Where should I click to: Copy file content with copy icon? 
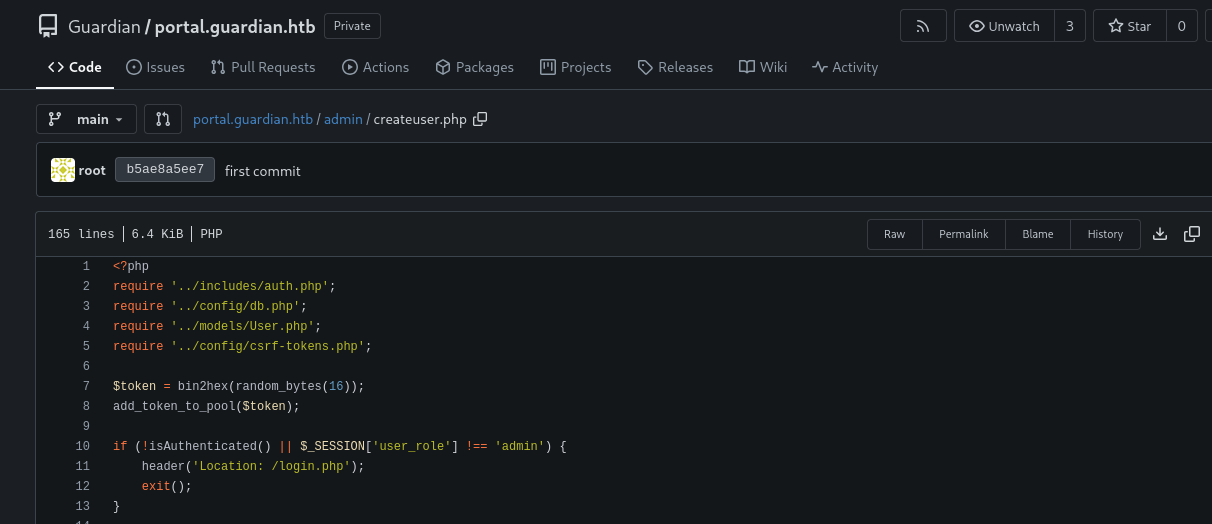point(1192,234)
